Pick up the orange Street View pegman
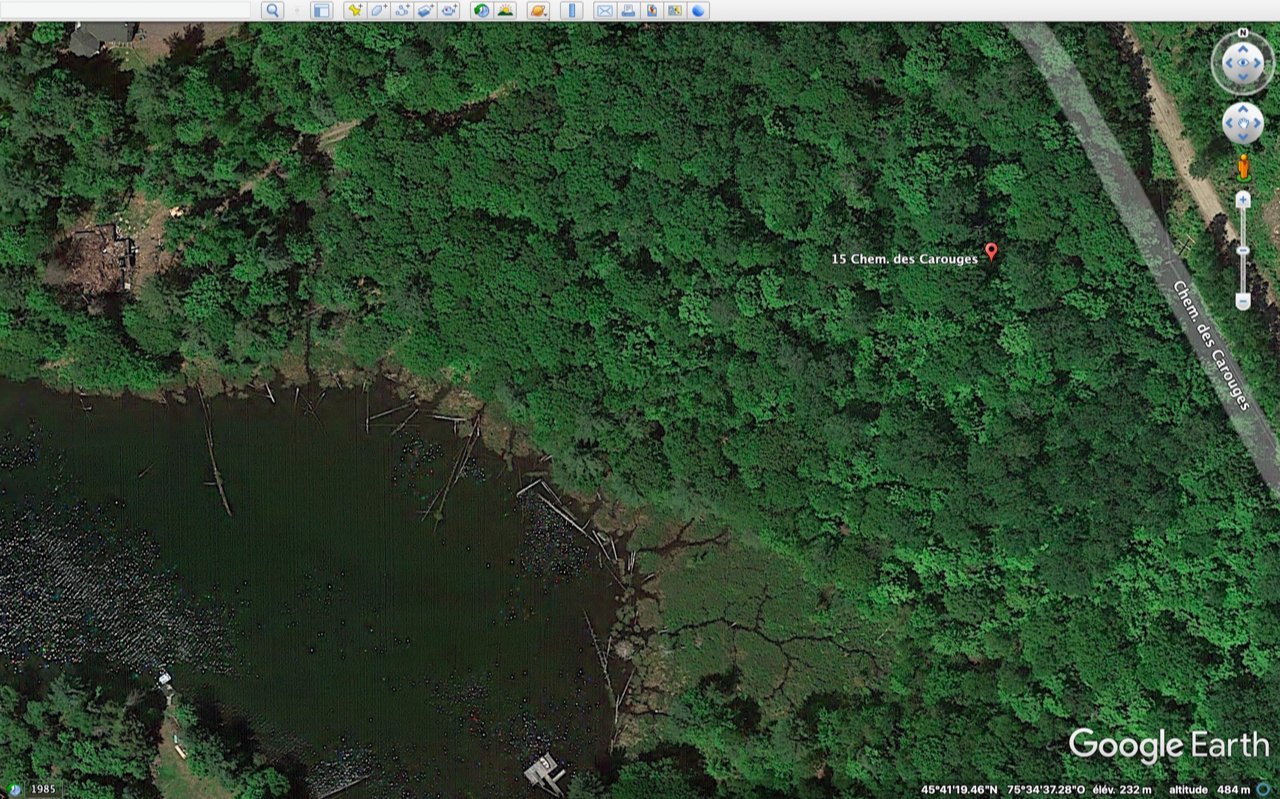Viewport: 1280px width, 799px height. [x=1243, y=166]
